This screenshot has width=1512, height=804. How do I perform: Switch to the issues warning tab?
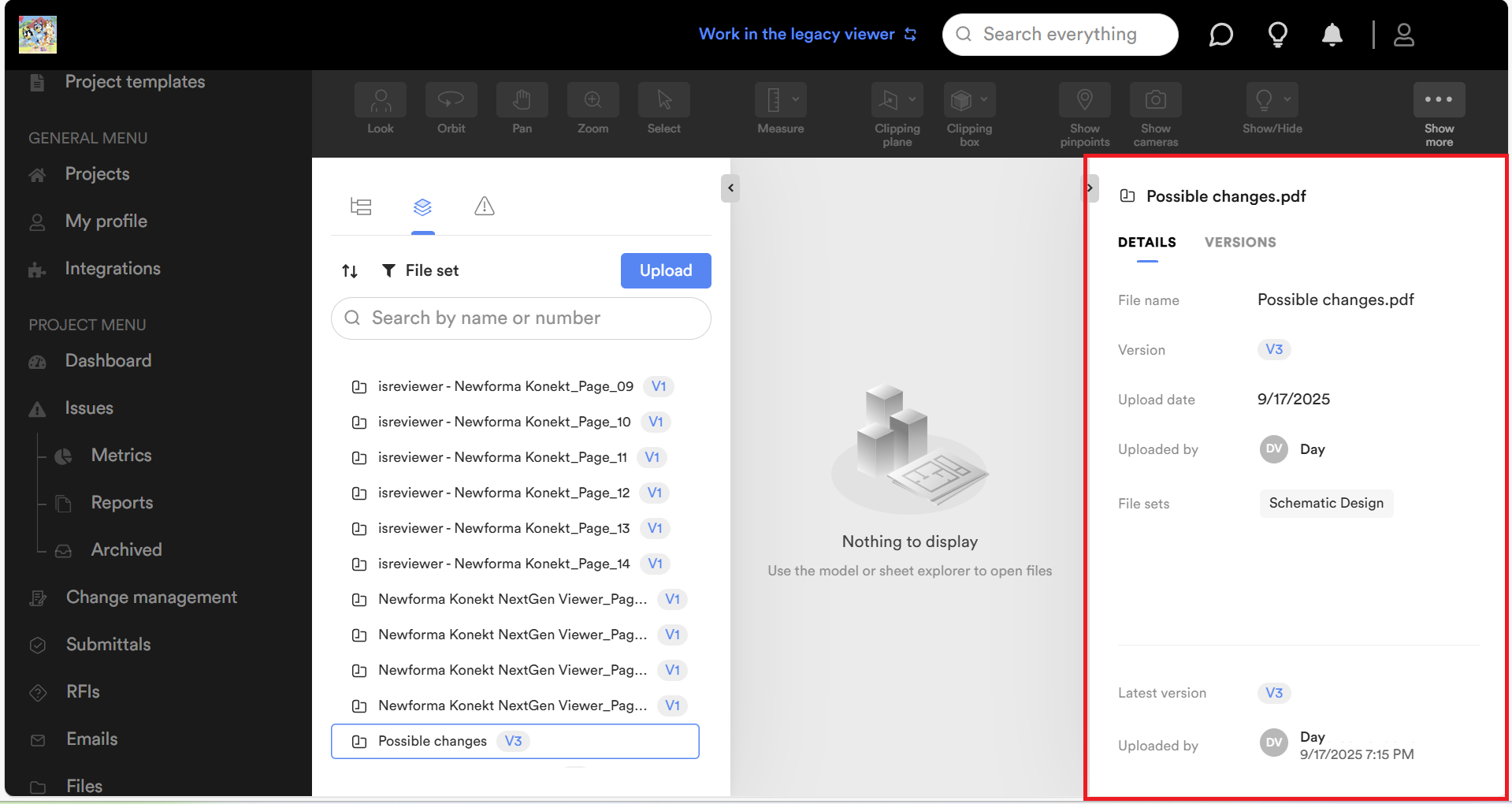click(x=485, y=207)
